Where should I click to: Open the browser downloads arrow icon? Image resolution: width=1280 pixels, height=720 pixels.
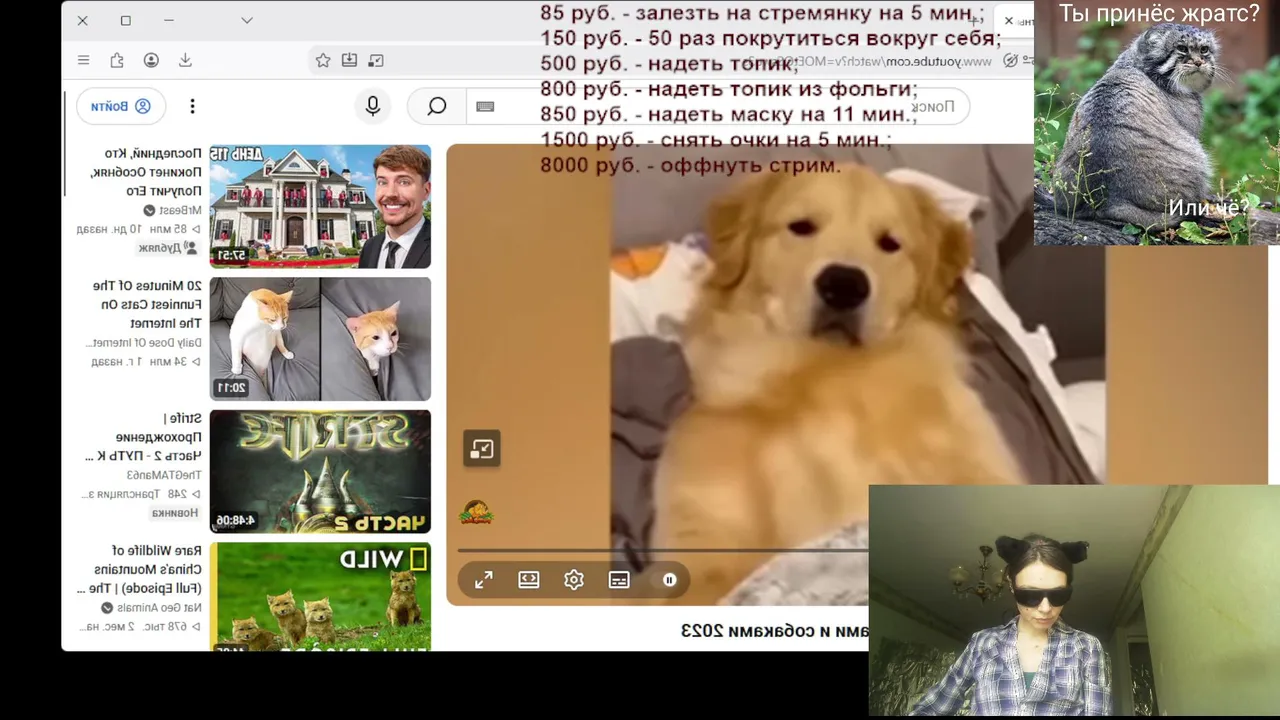pos(185,60)
